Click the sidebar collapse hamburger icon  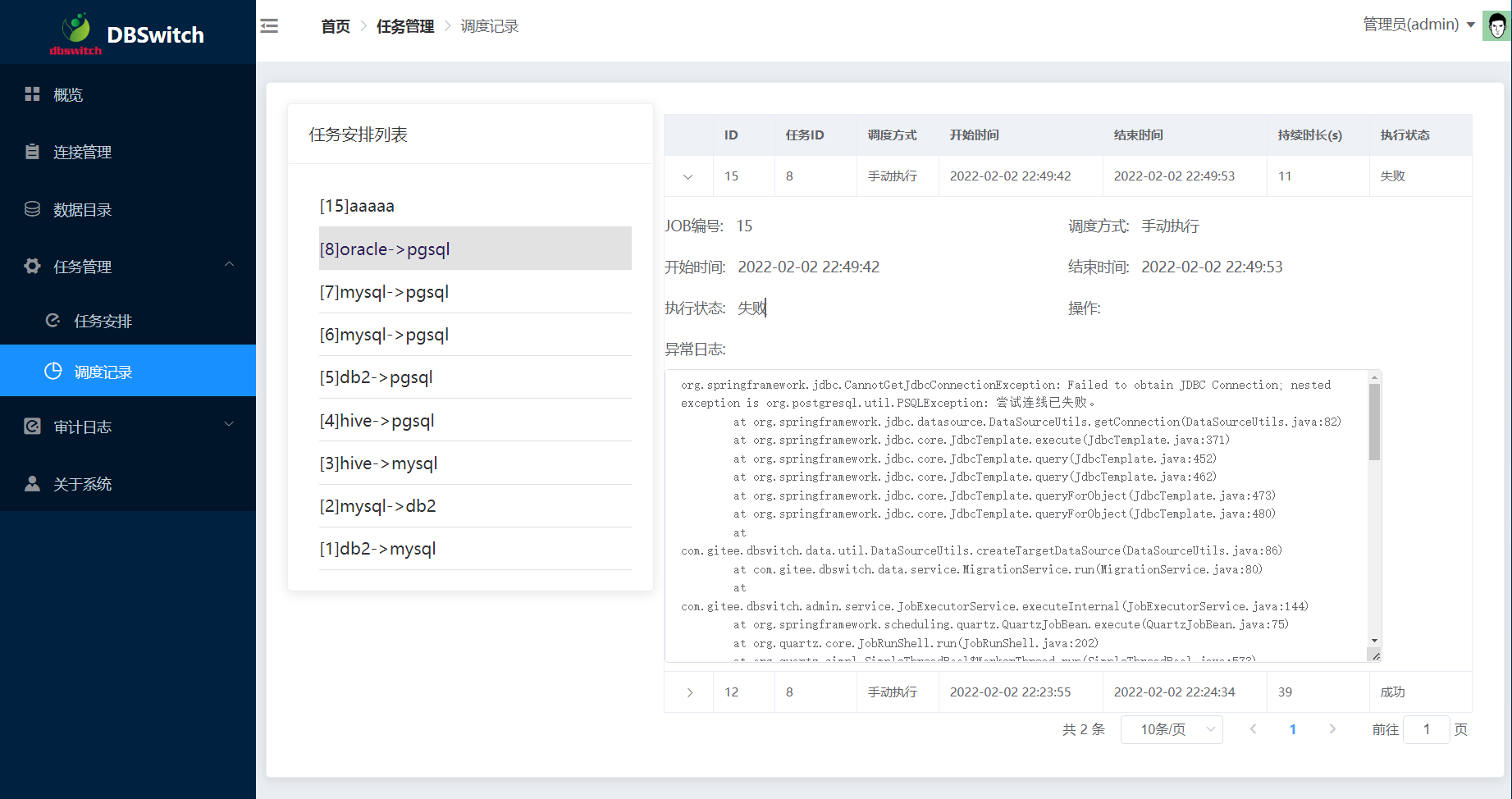[x=269, y=26]
